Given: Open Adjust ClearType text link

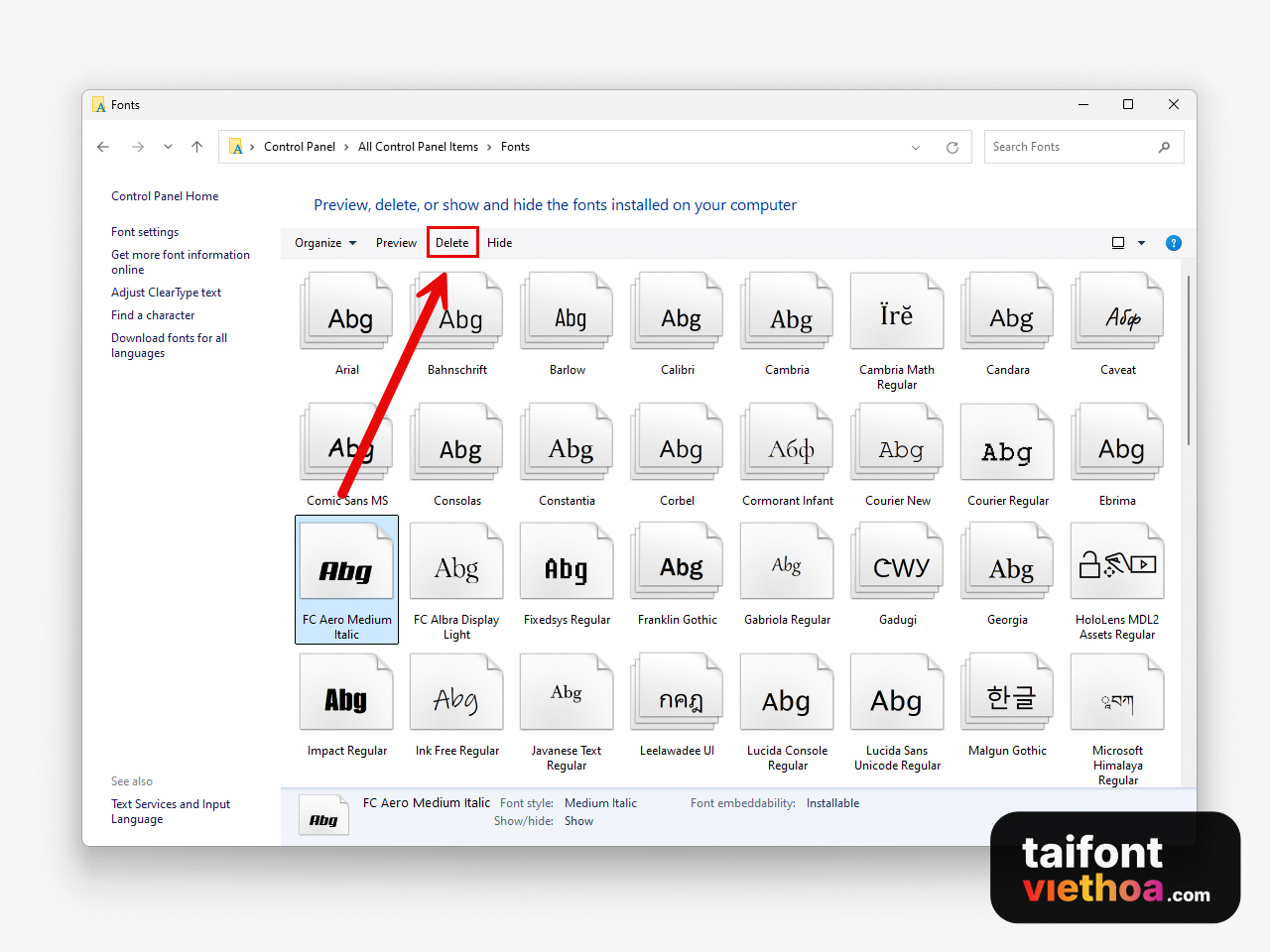Looking at the screenshot, I should coord(166,293).
